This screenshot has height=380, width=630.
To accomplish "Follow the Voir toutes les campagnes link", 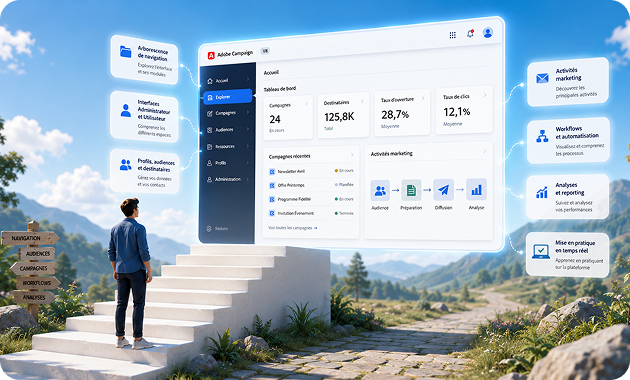I will click(292, 228).
